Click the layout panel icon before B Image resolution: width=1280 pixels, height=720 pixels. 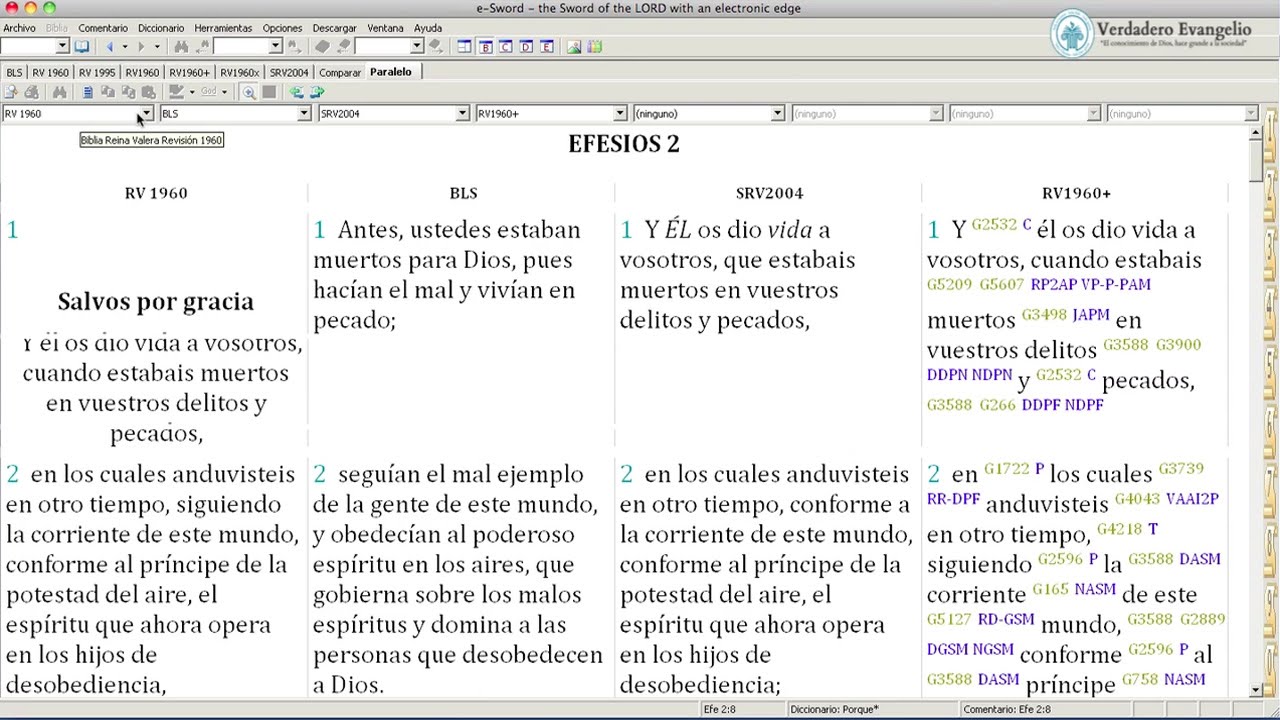click(464, 46)
